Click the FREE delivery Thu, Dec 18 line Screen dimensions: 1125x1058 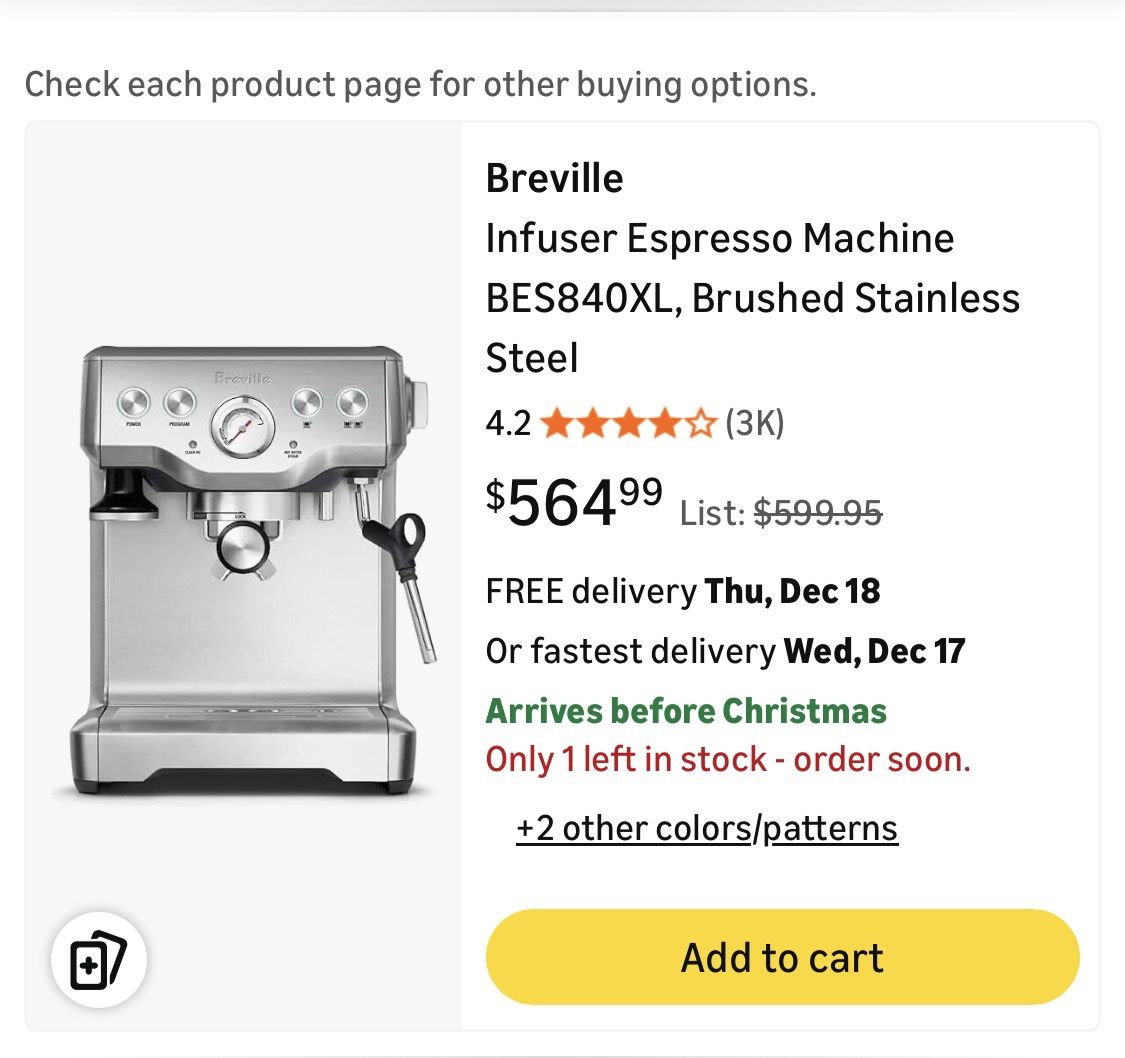point(683,591)
